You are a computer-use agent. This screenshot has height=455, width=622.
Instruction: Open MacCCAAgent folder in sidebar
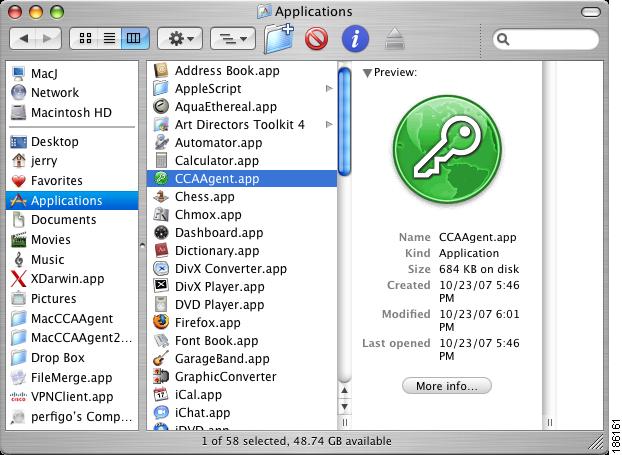point(73,319)
